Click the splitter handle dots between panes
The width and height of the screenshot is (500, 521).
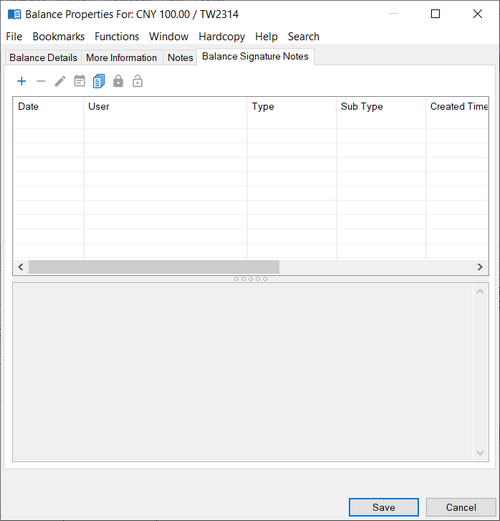tap(251, 279)
